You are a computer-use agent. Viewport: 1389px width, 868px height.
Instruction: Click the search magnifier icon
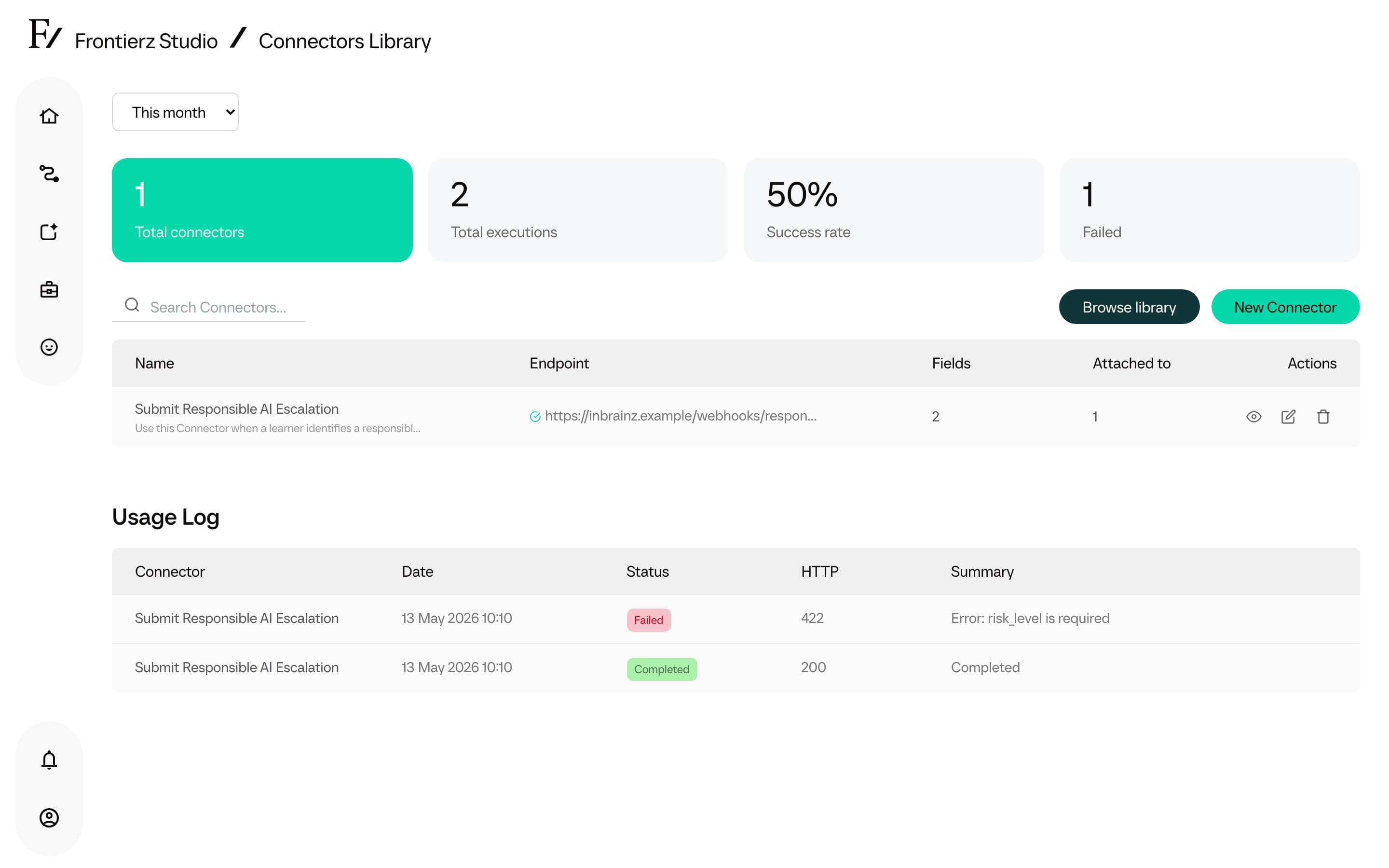click(132, 305)
